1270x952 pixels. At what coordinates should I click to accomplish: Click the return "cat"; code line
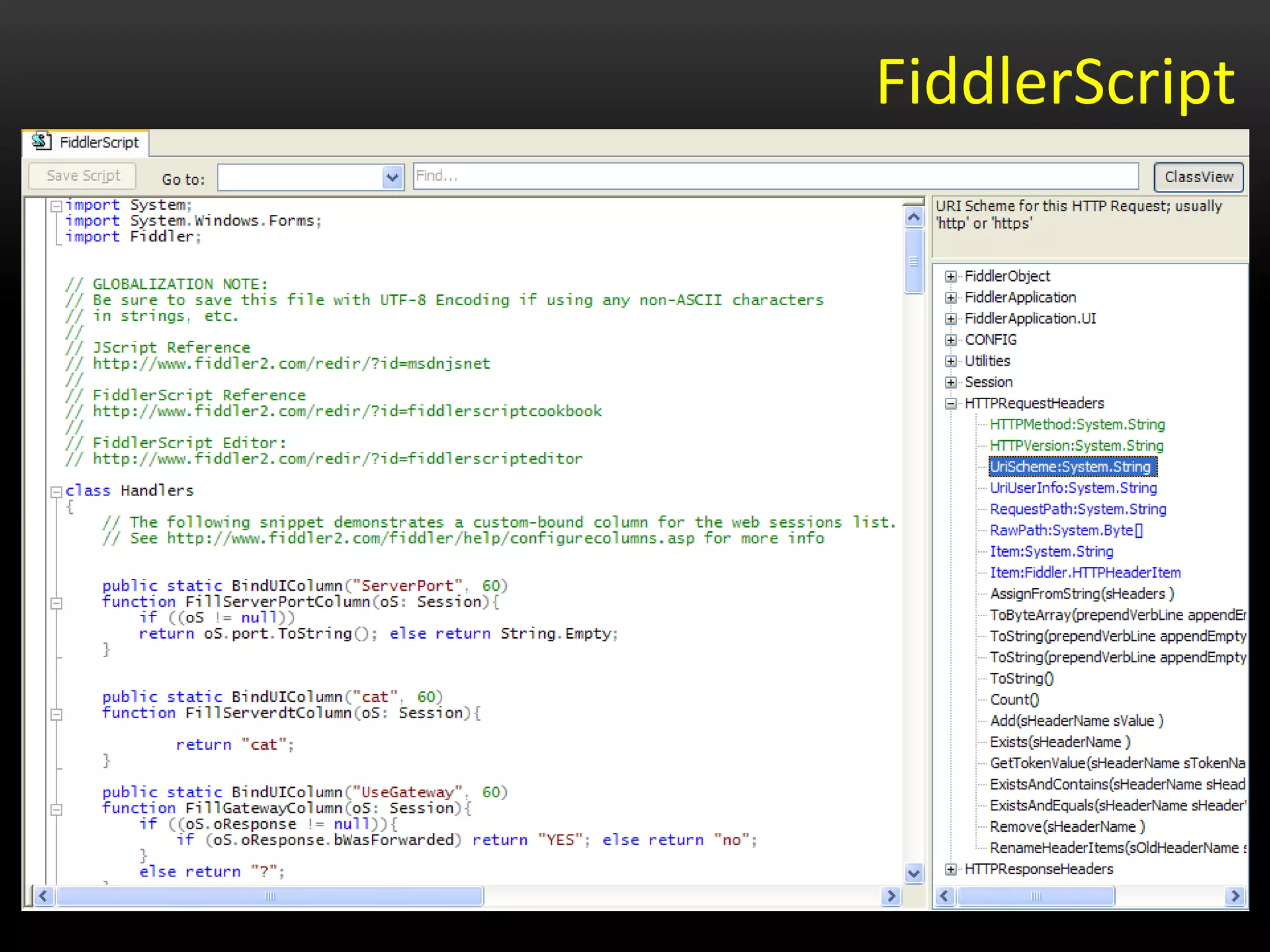coord(235,744)
